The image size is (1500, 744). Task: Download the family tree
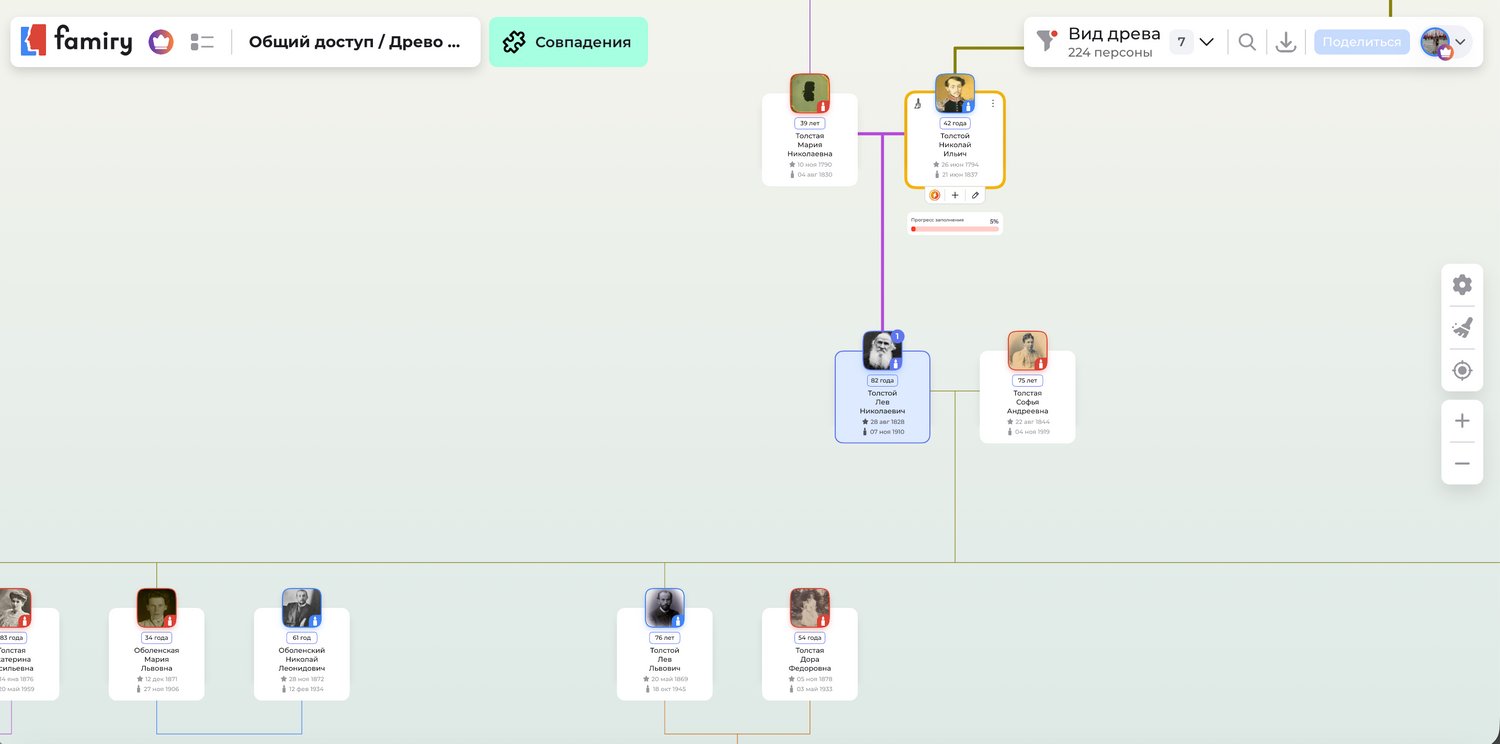pos(1286,42)
